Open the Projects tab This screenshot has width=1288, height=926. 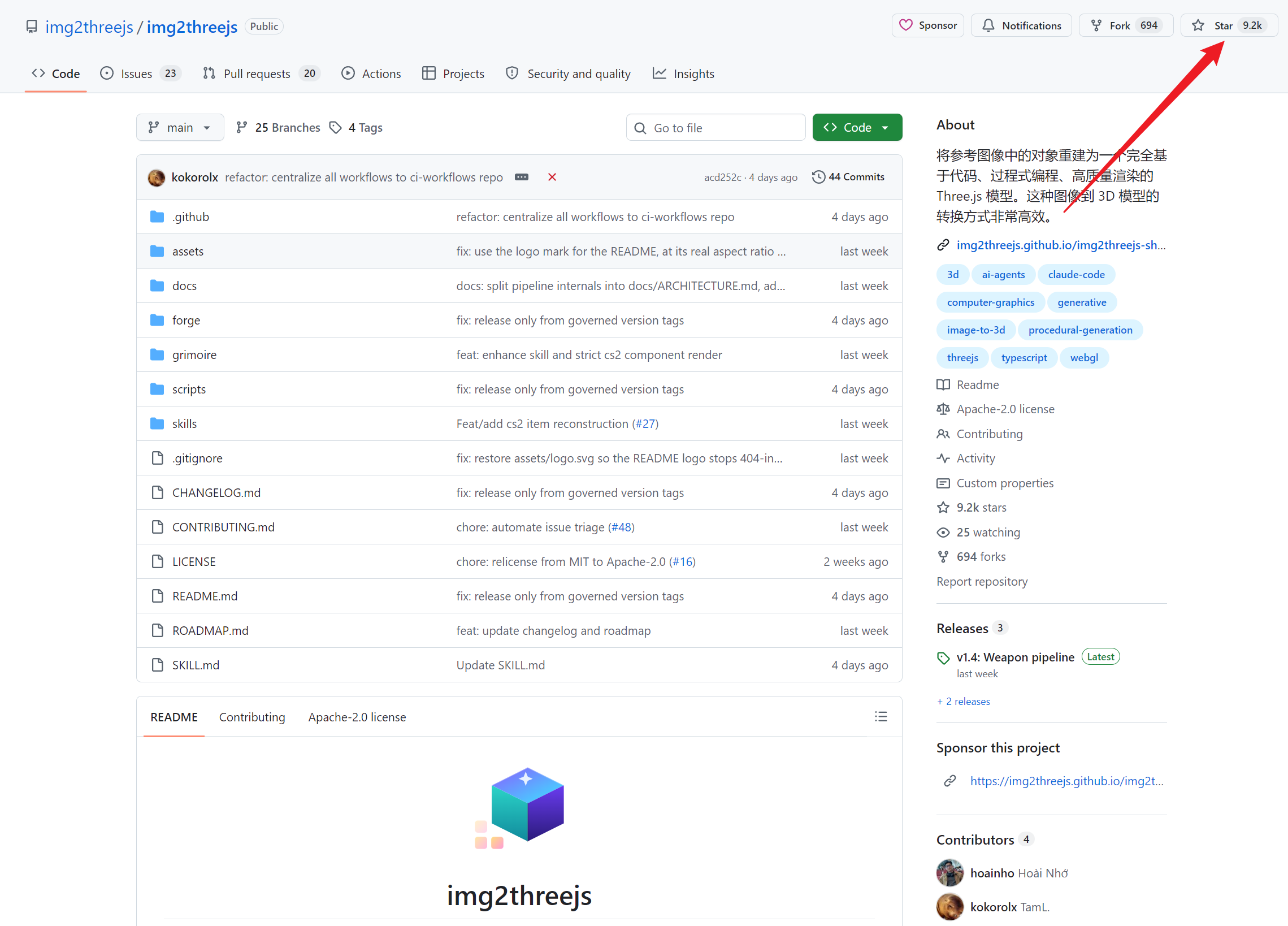[453, 74]
